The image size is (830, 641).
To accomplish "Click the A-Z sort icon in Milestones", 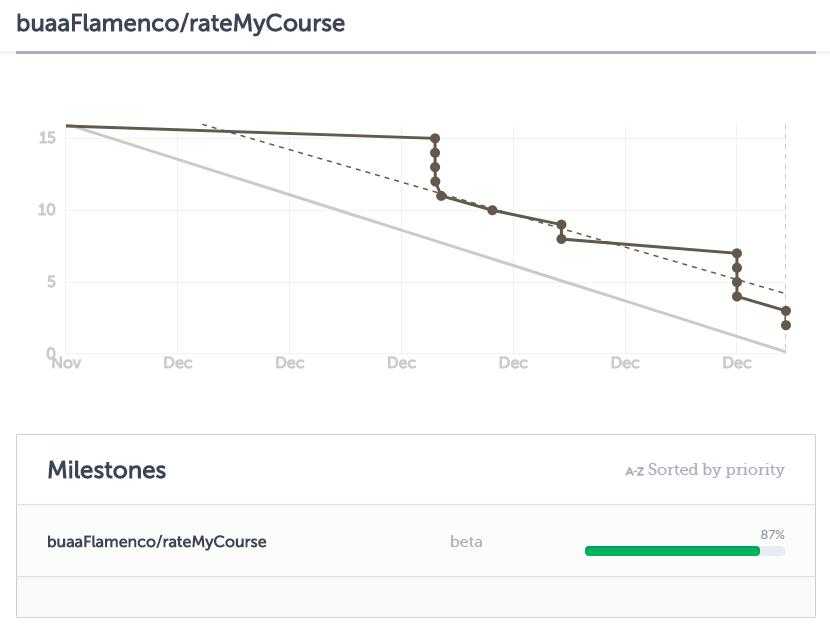I will tap(634, 471).
